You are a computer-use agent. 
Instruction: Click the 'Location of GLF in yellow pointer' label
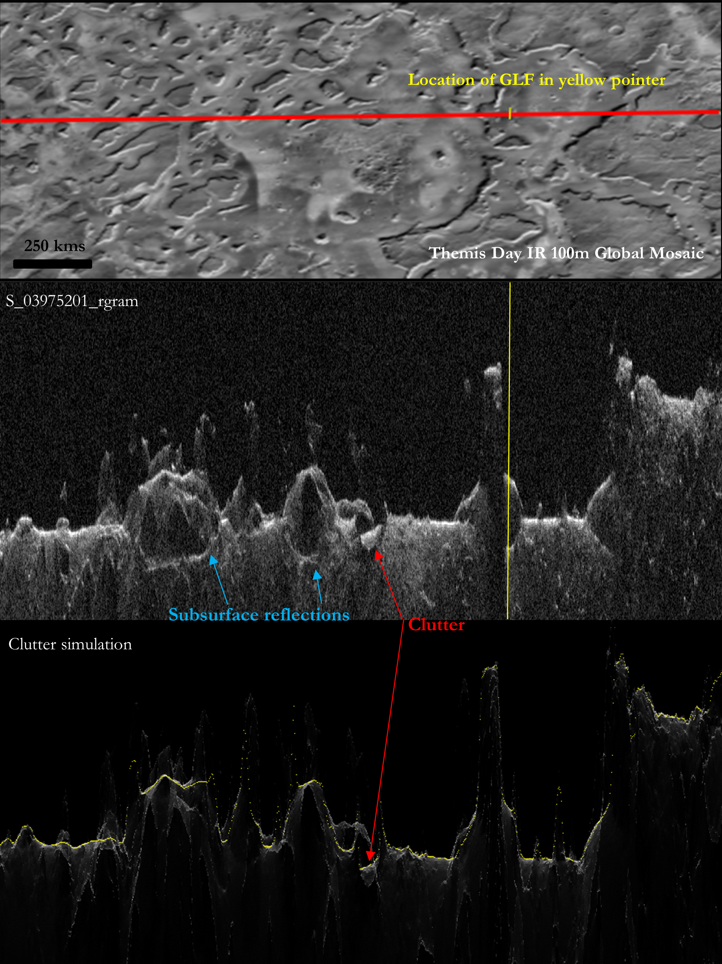tap(537, 80)
